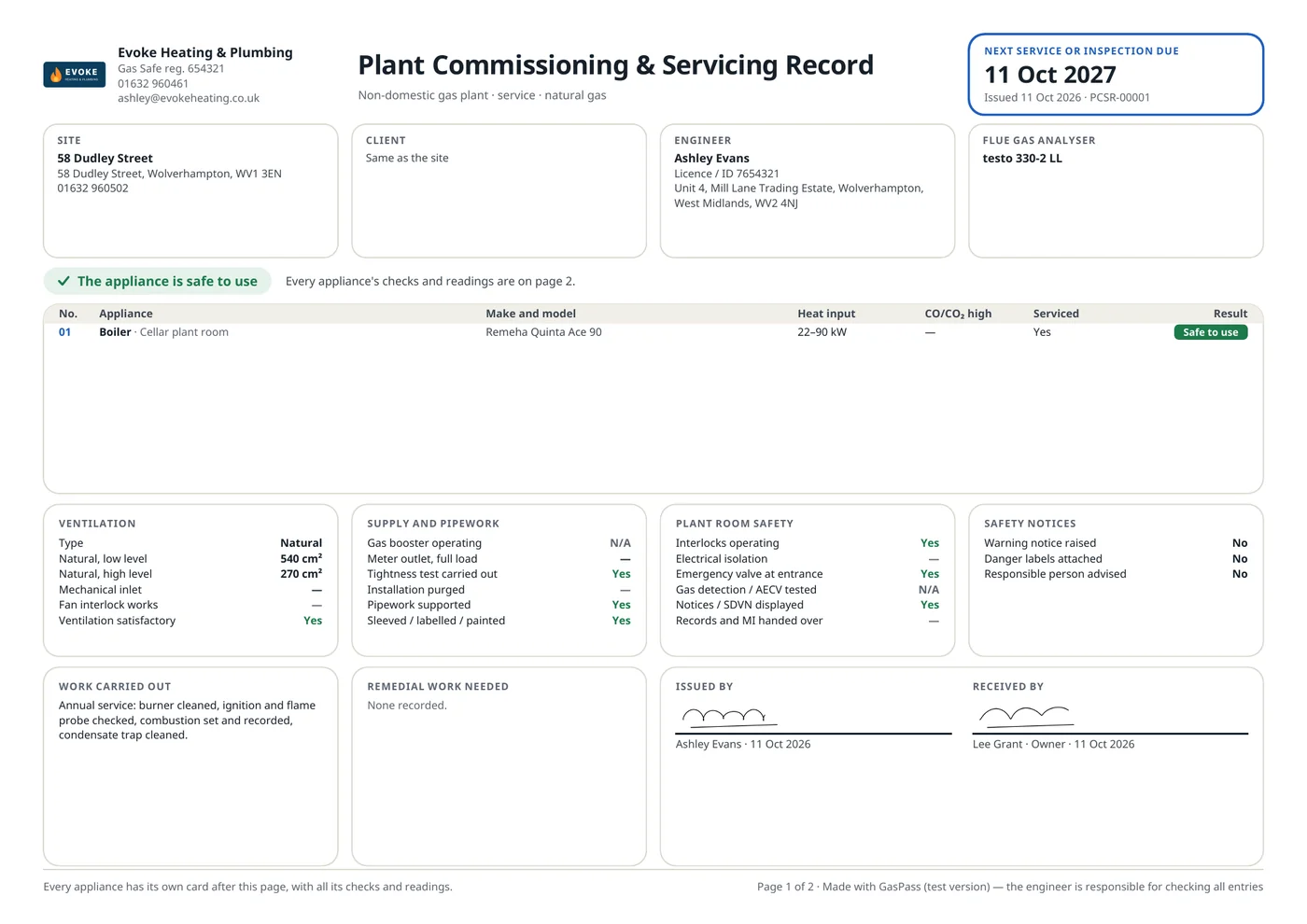Click 'Interlocks operating' Yes value
The width and height of the screenshot is (1307, 924).
930,543
